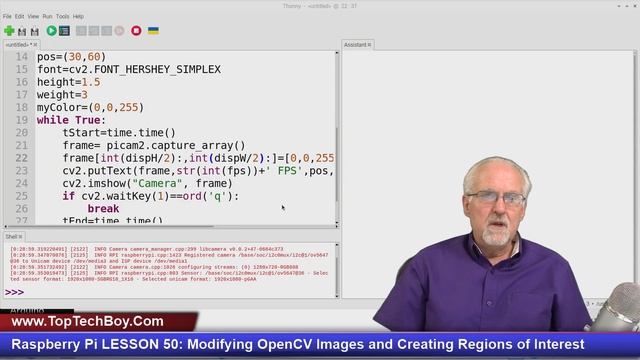Click the green New file plus icon
The height and width of the screenshot is (360, 640).
tap(9, 31)
